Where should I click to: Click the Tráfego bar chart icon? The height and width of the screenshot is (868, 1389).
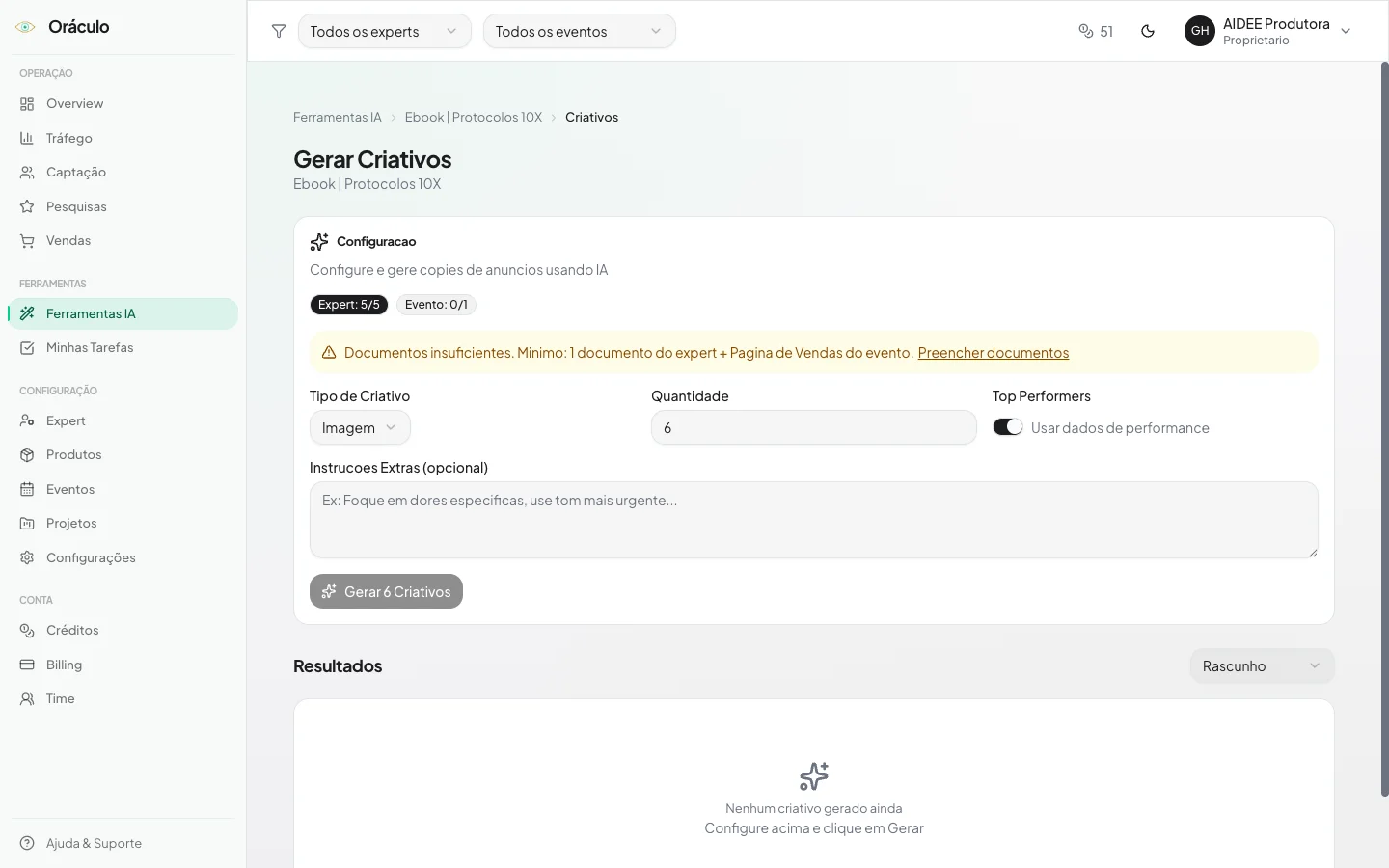[x=27, y=138]
